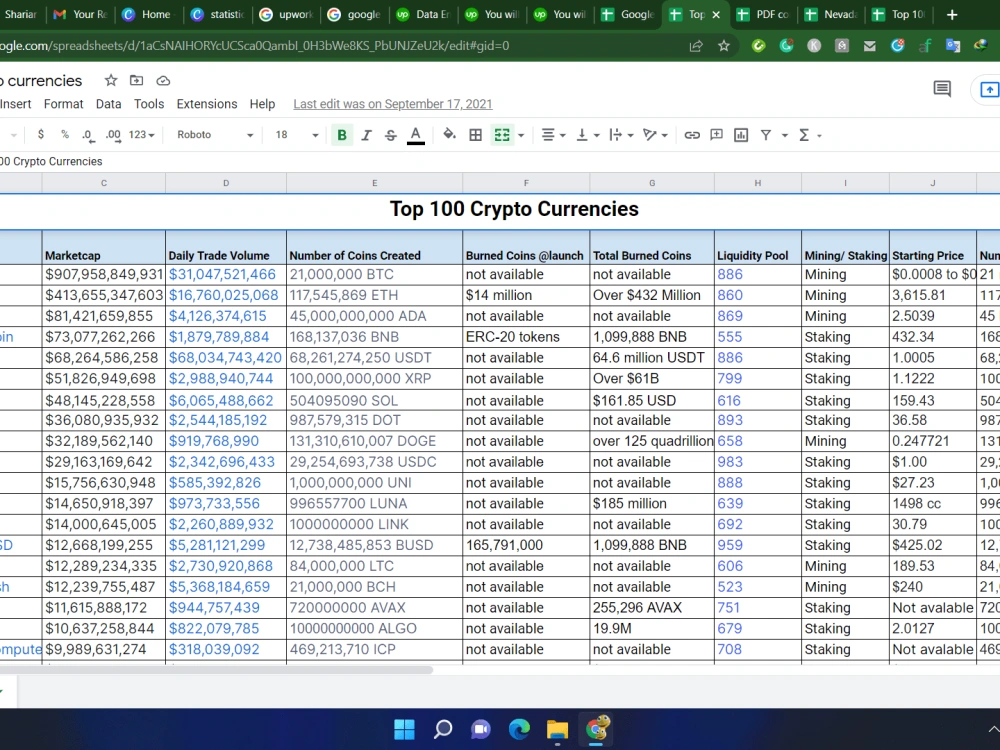This screenshot has width=1000, height=750.
Task: Select the Top 100 Crypto Currencies title cell
Action: tap(514, 209)
